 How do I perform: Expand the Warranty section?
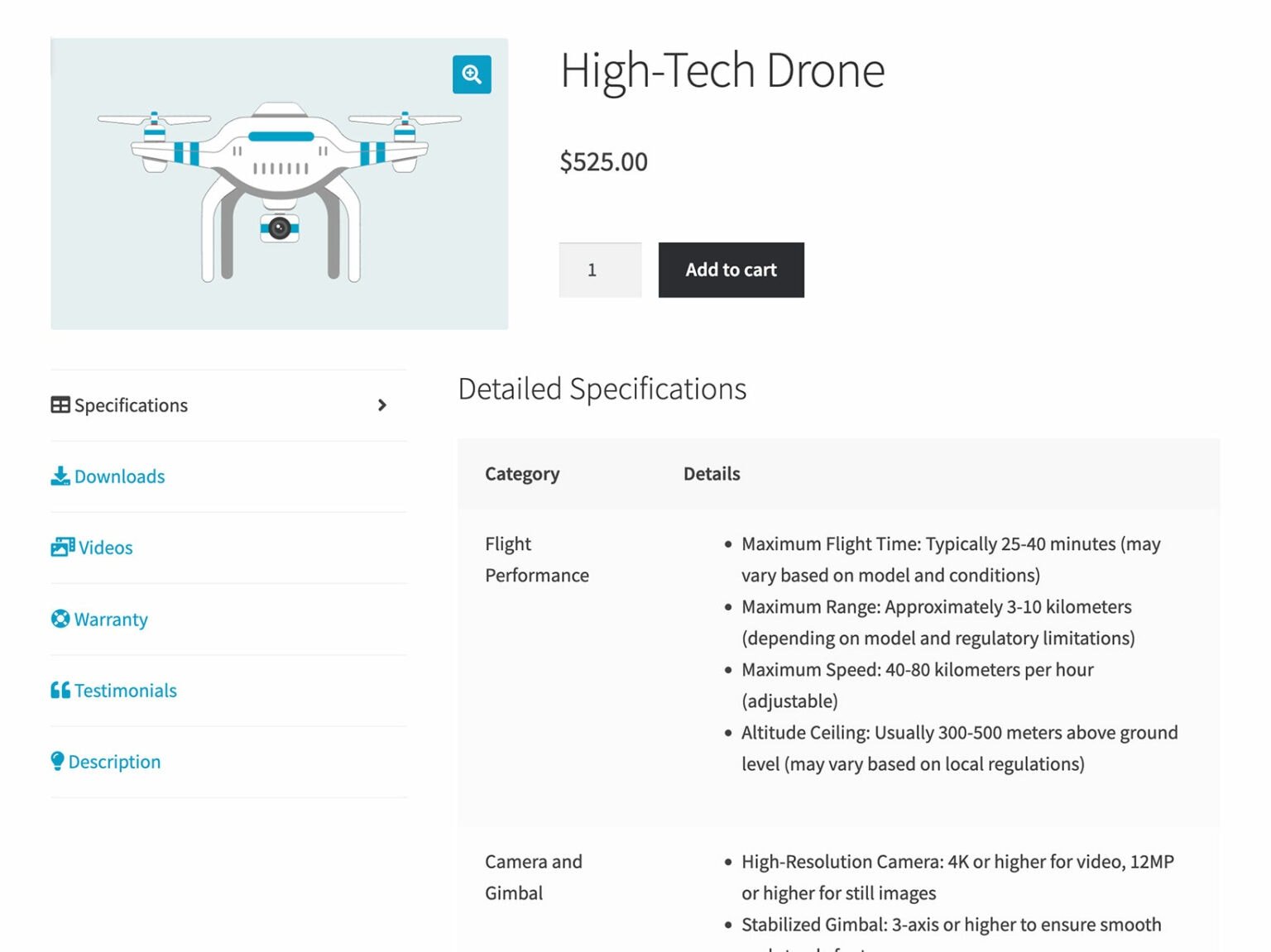(111, 619)
